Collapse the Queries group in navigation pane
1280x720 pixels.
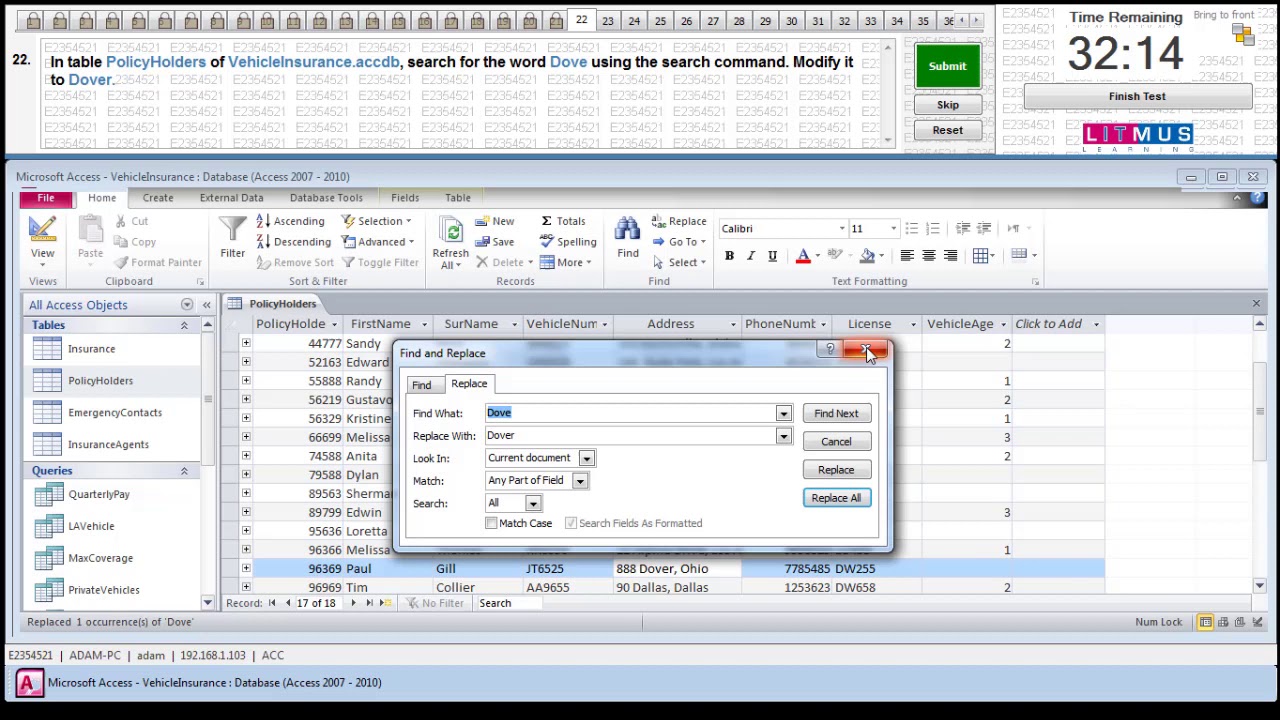click(x=184, y=471)
